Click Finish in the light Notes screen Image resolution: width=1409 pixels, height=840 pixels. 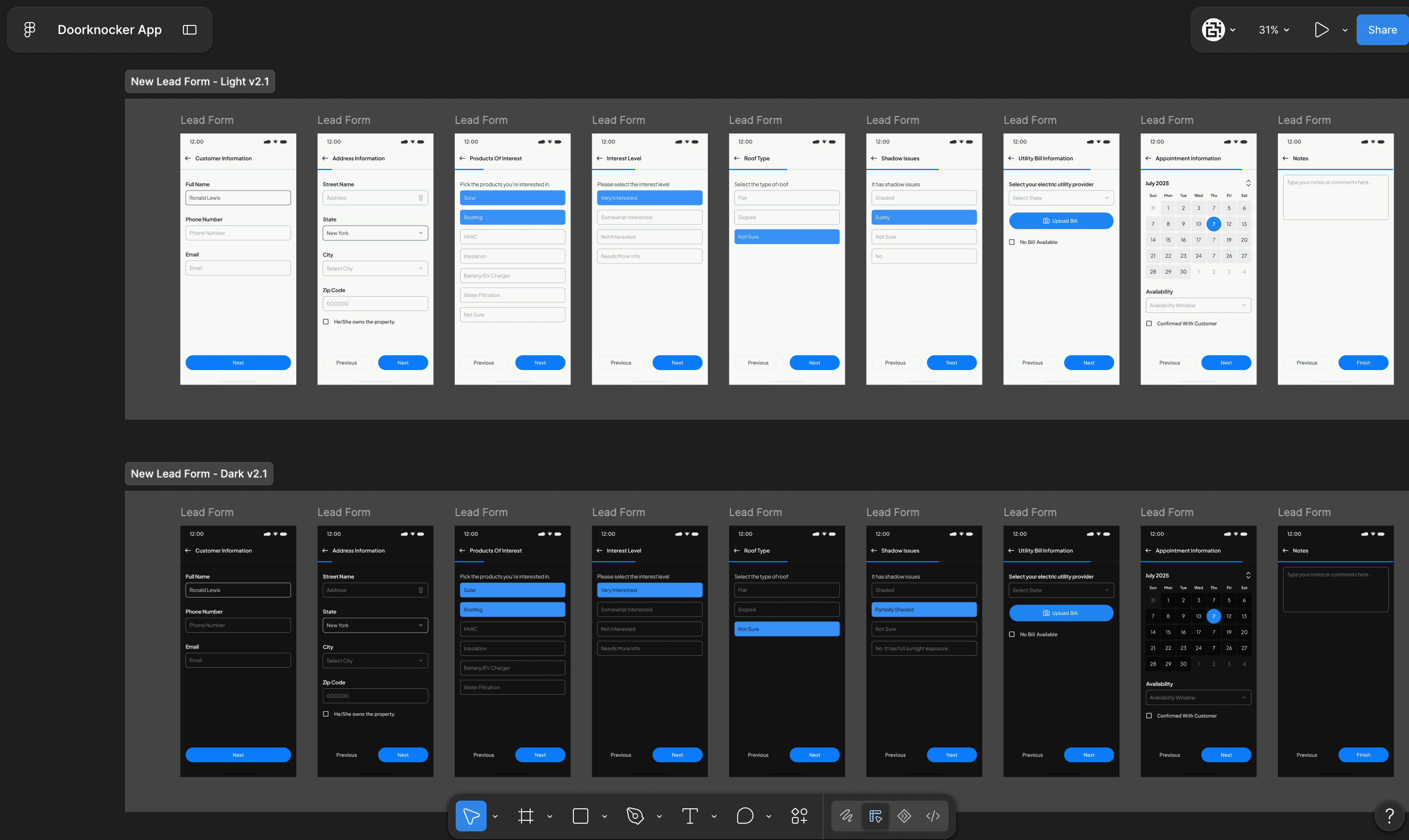coord(1363,363)
